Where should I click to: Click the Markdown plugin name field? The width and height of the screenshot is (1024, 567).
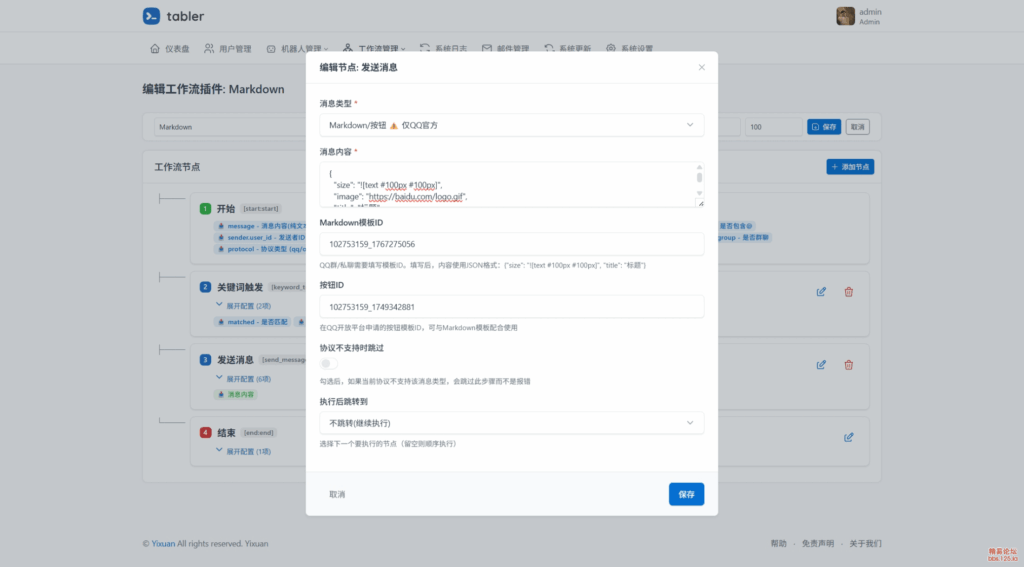(x=230, y=127)
